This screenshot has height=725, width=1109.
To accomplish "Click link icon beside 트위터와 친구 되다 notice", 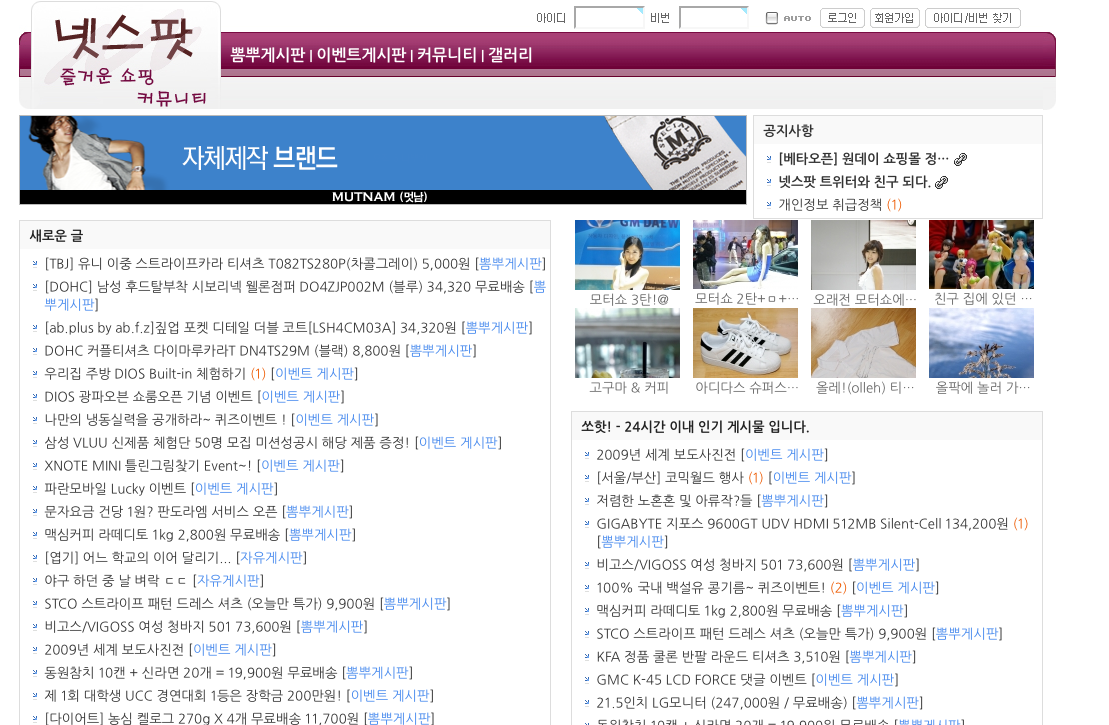I will [941, 182].
